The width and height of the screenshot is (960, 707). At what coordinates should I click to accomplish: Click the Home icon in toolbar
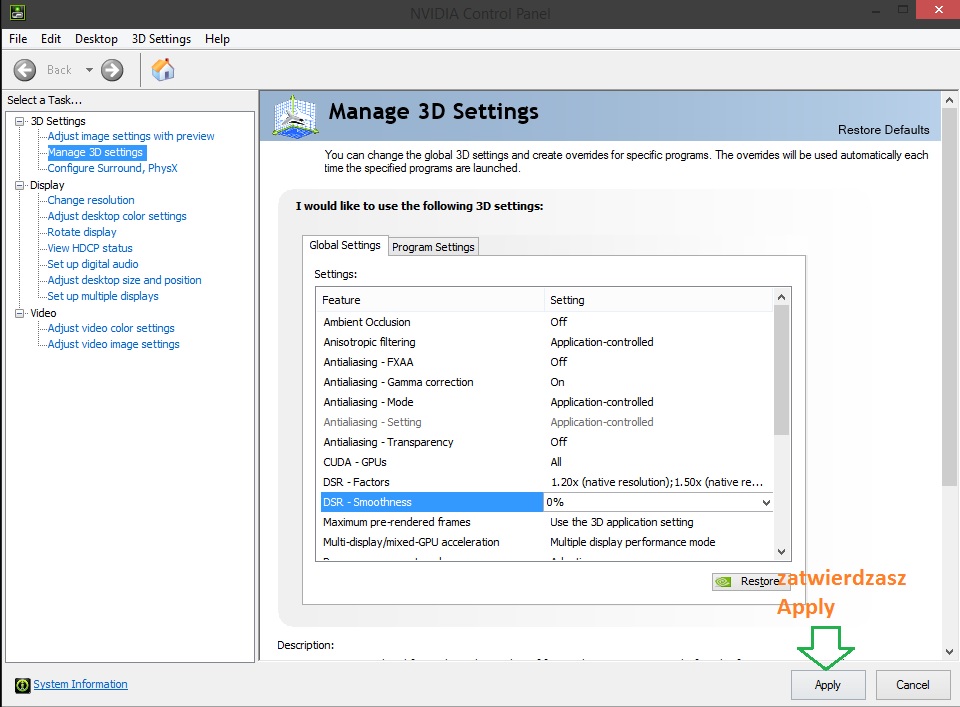(163, 69)
